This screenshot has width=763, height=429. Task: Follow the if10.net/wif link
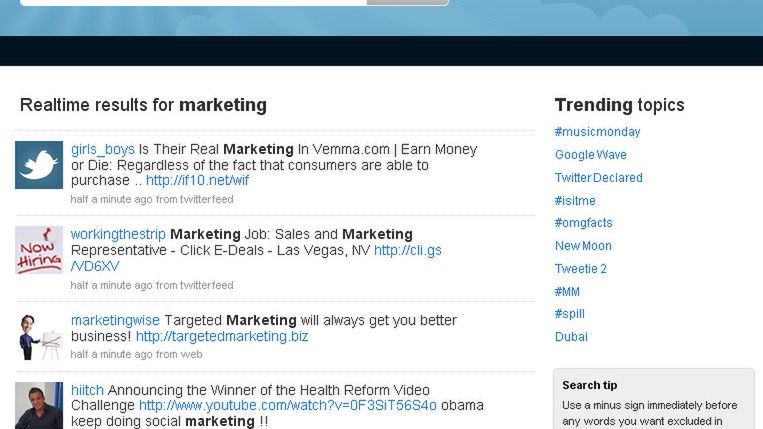point(197,181)
